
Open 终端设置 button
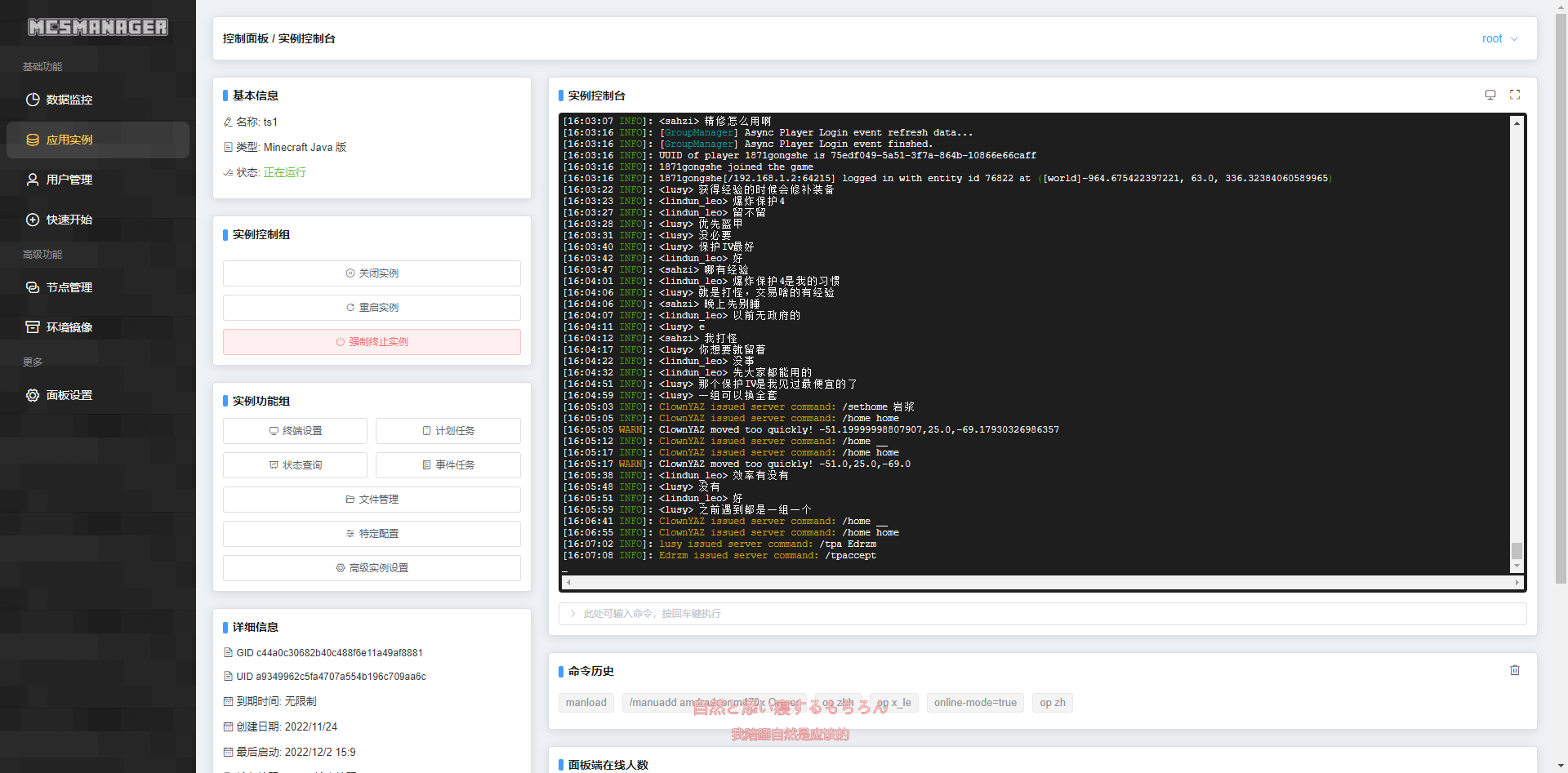pyautogui.click(x=295, y=431)
